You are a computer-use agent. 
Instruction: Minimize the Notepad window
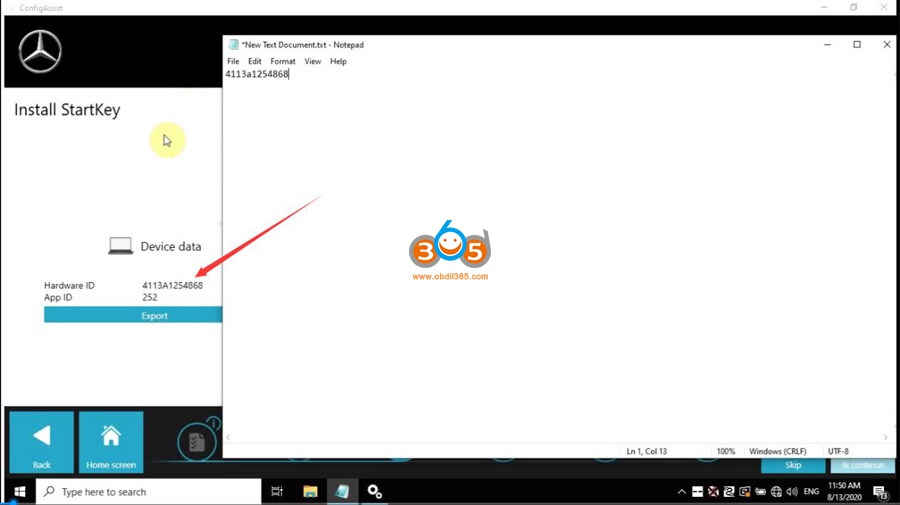point(827,44)
